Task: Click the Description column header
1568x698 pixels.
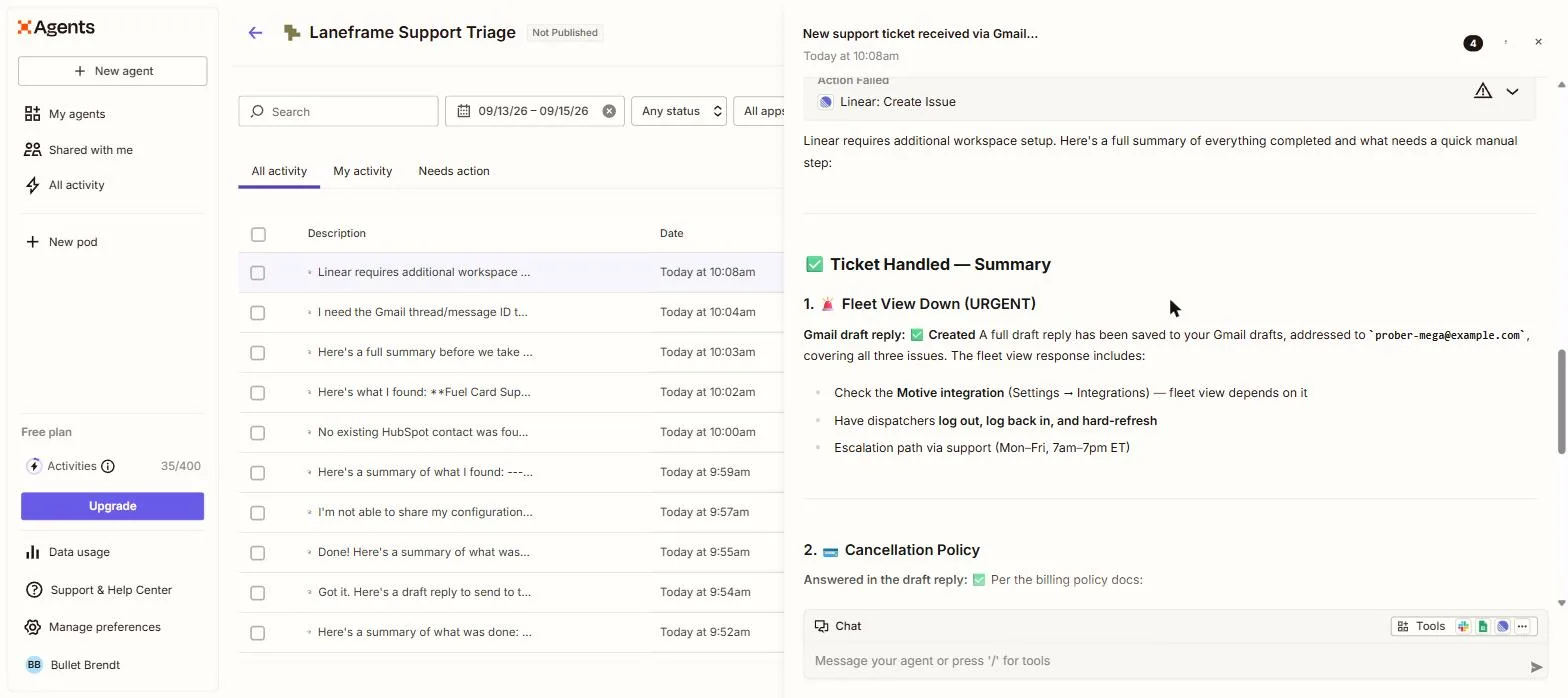Action: (337, 233)
